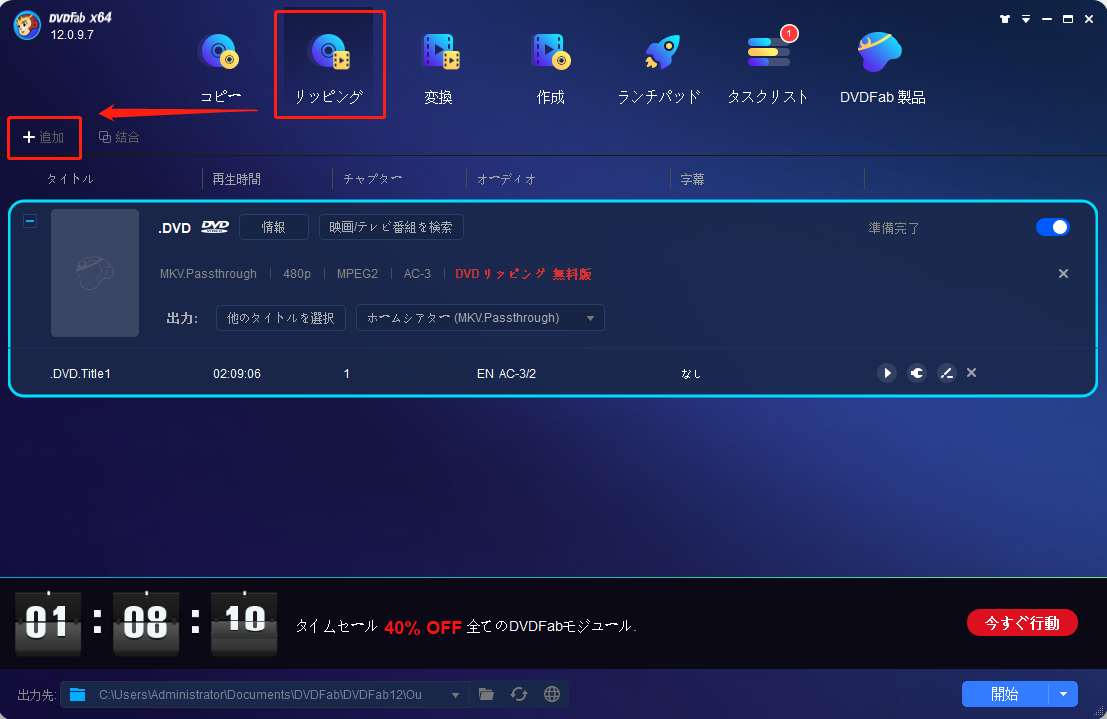Click the globe icon in the output bar
Viewport: 1107px width, 719px height.
click(552, 694)
